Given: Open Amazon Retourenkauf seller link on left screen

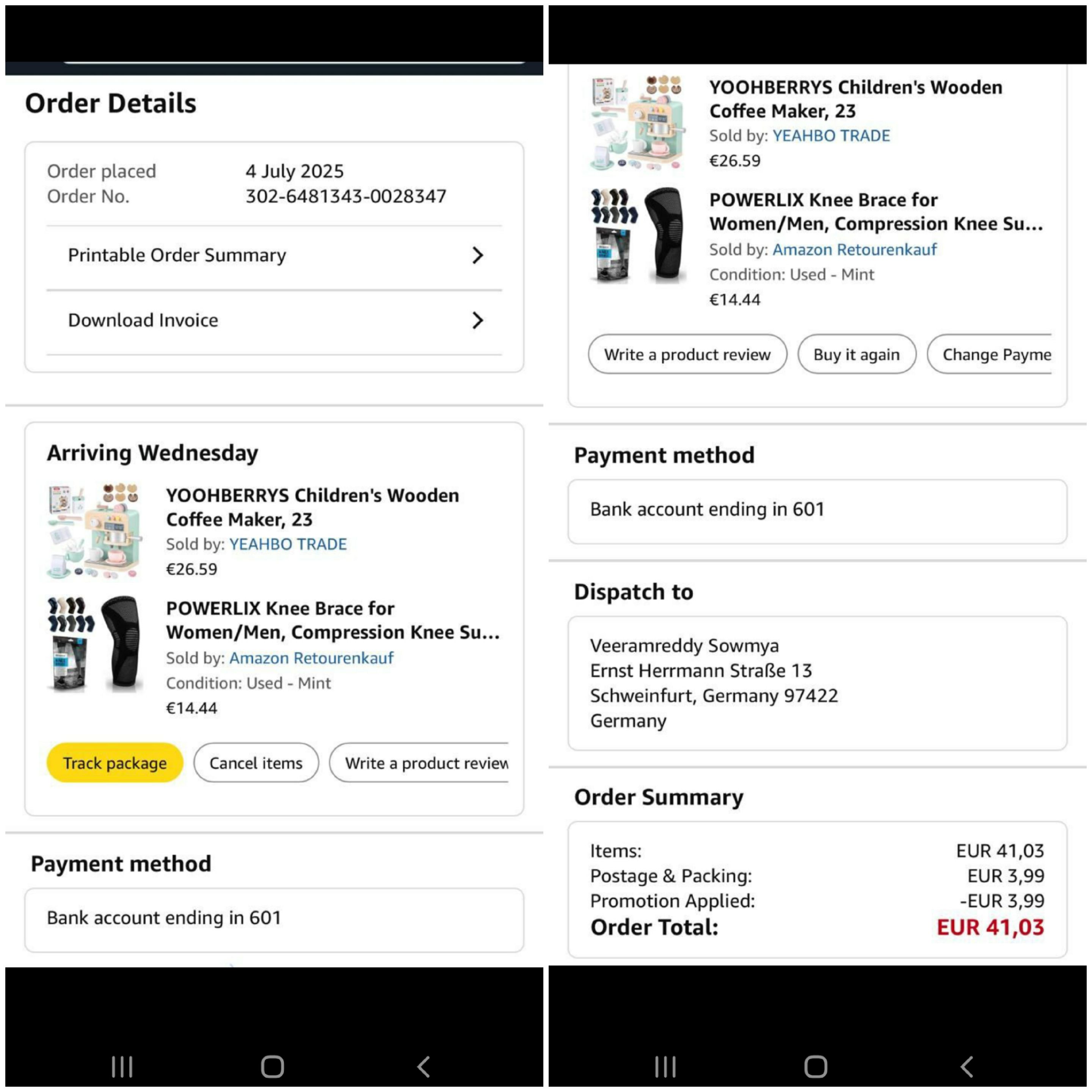Looking at the screenshot, I should 311,658.
